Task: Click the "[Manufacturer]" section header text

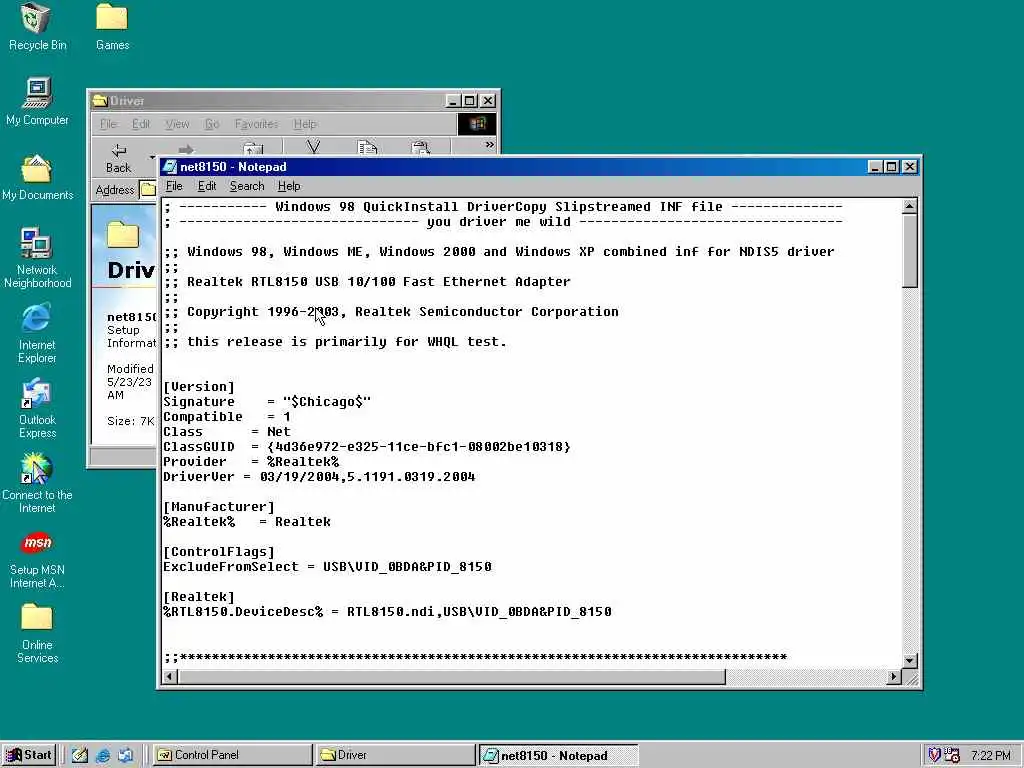Action: click(219, 507)
